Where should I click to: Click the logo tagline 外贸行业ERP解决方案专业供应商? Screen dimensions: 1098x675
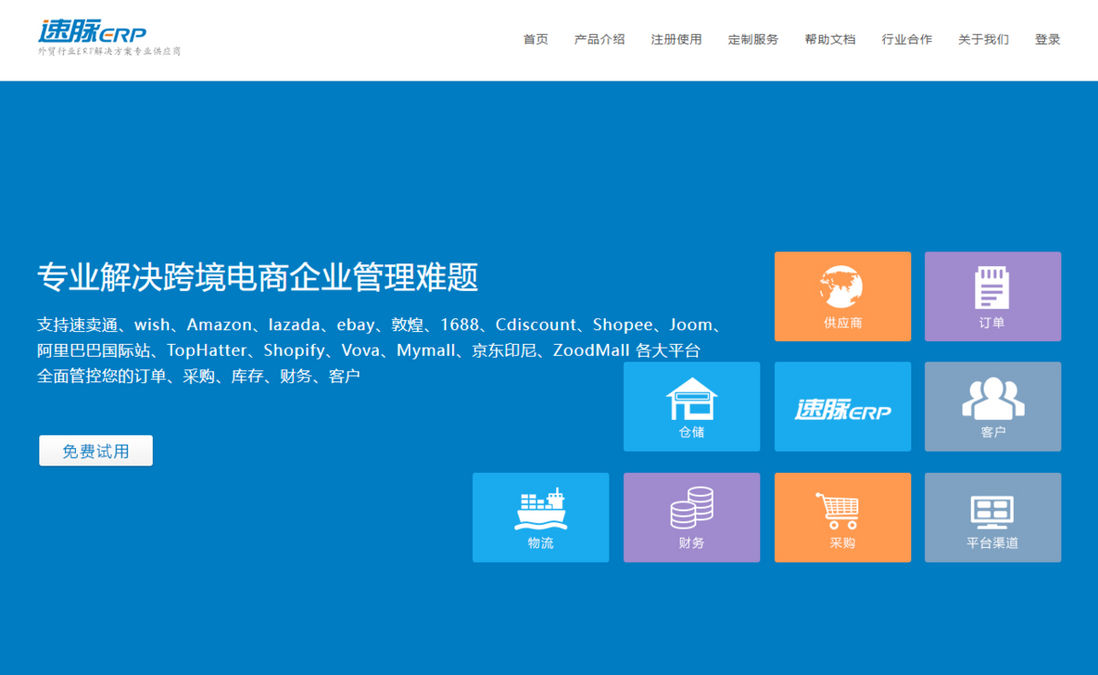point(109,51)
